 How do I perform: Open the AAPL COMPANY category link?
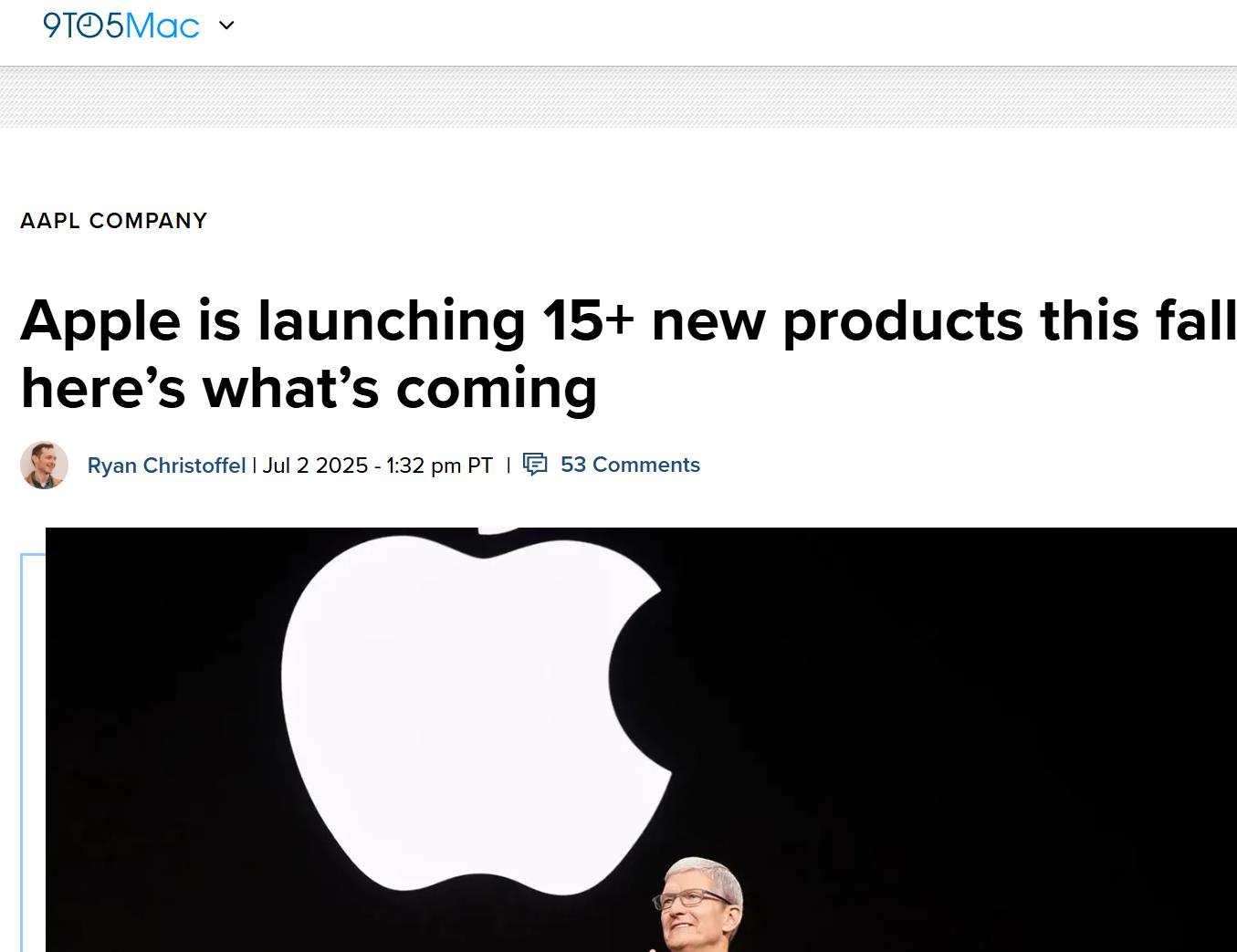point(114,221)
